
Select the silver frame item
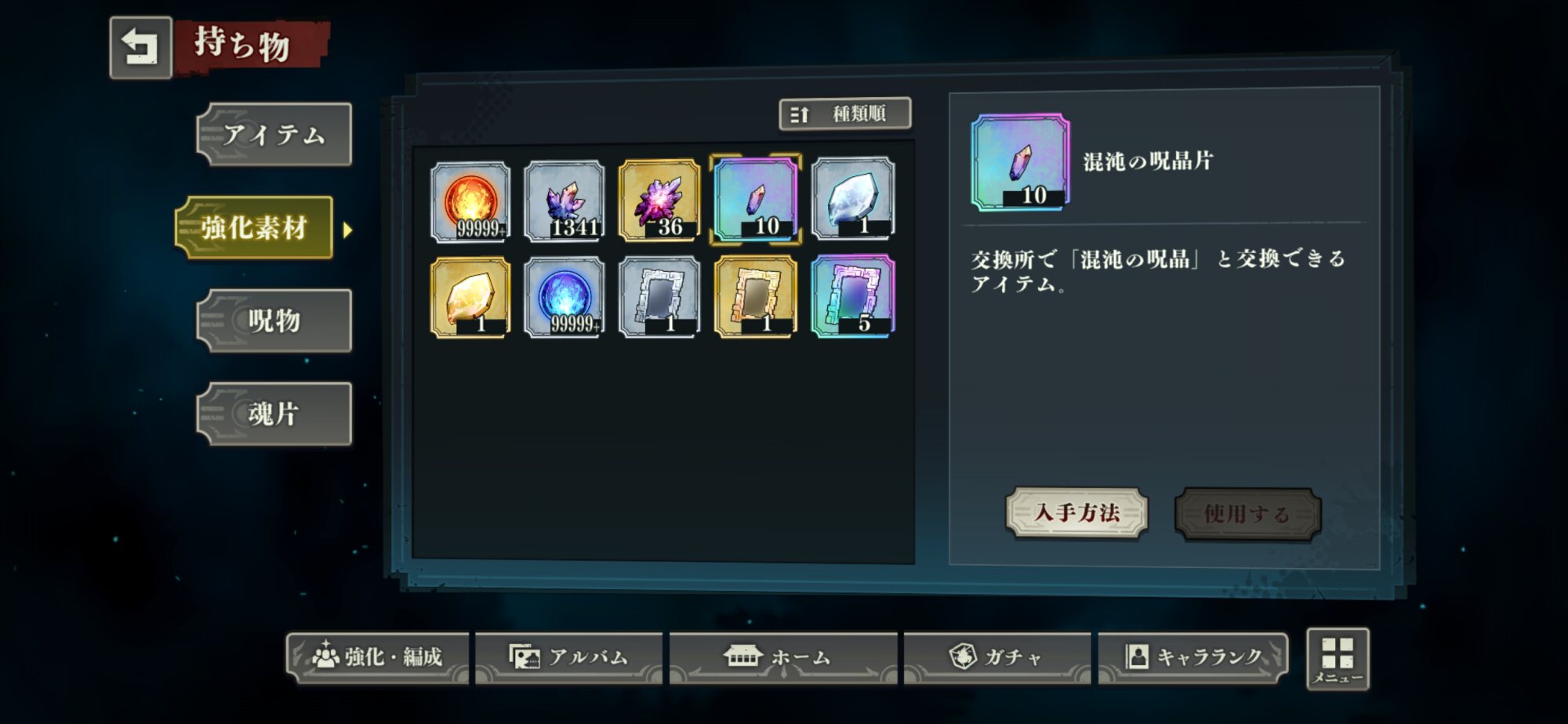(x=659, y=297)
